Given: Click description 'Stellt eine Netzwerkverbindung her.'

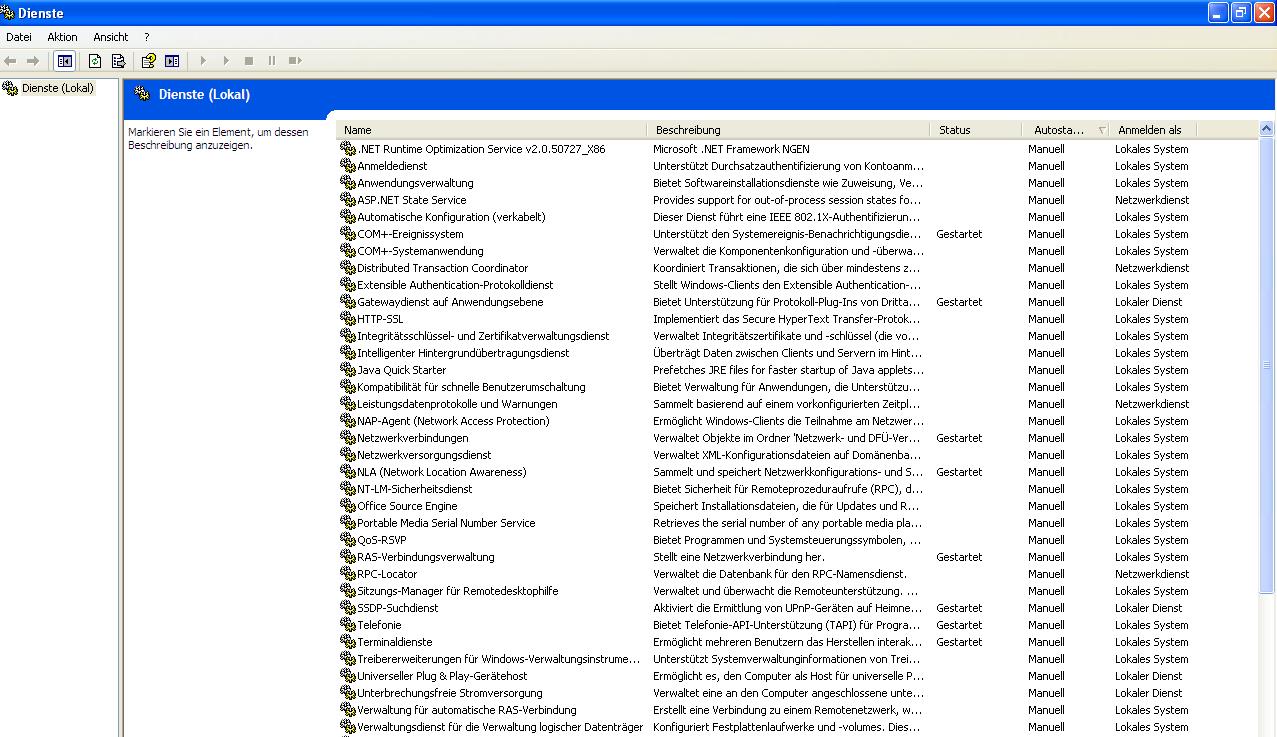Looking at the screenshot, I should [x=739, y=557].
